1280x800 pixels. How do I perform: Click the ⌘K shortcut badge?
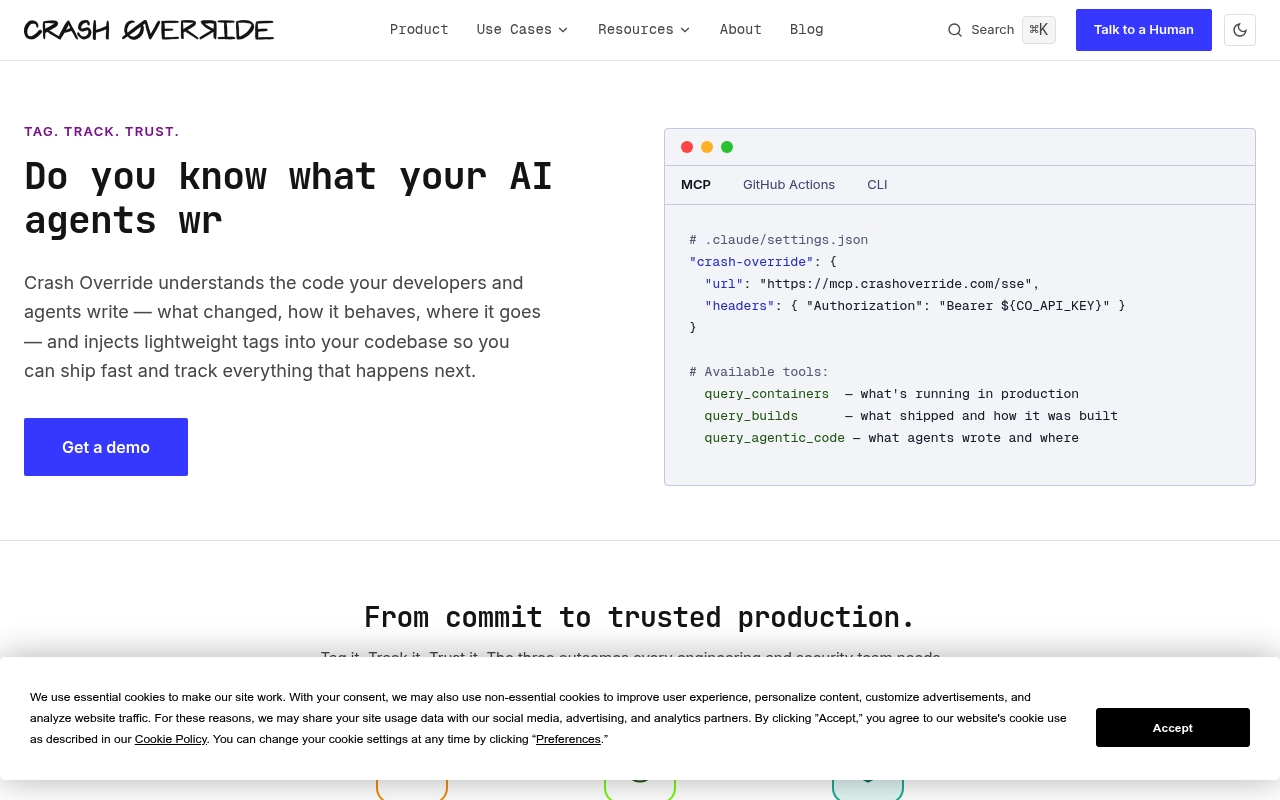point(1039,30)
